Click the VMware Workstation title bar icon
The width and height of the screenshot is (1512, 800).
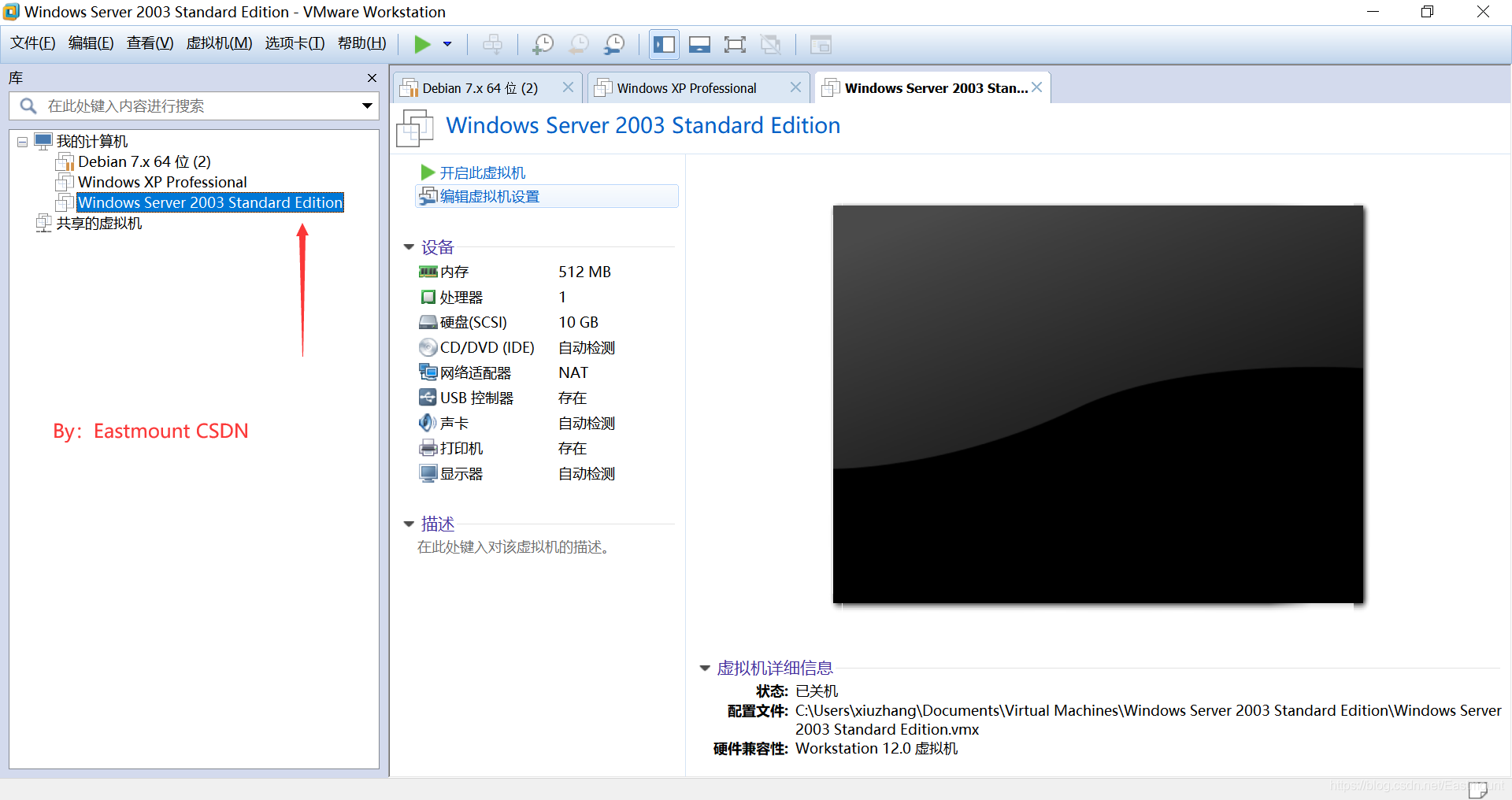pos(11,12)
